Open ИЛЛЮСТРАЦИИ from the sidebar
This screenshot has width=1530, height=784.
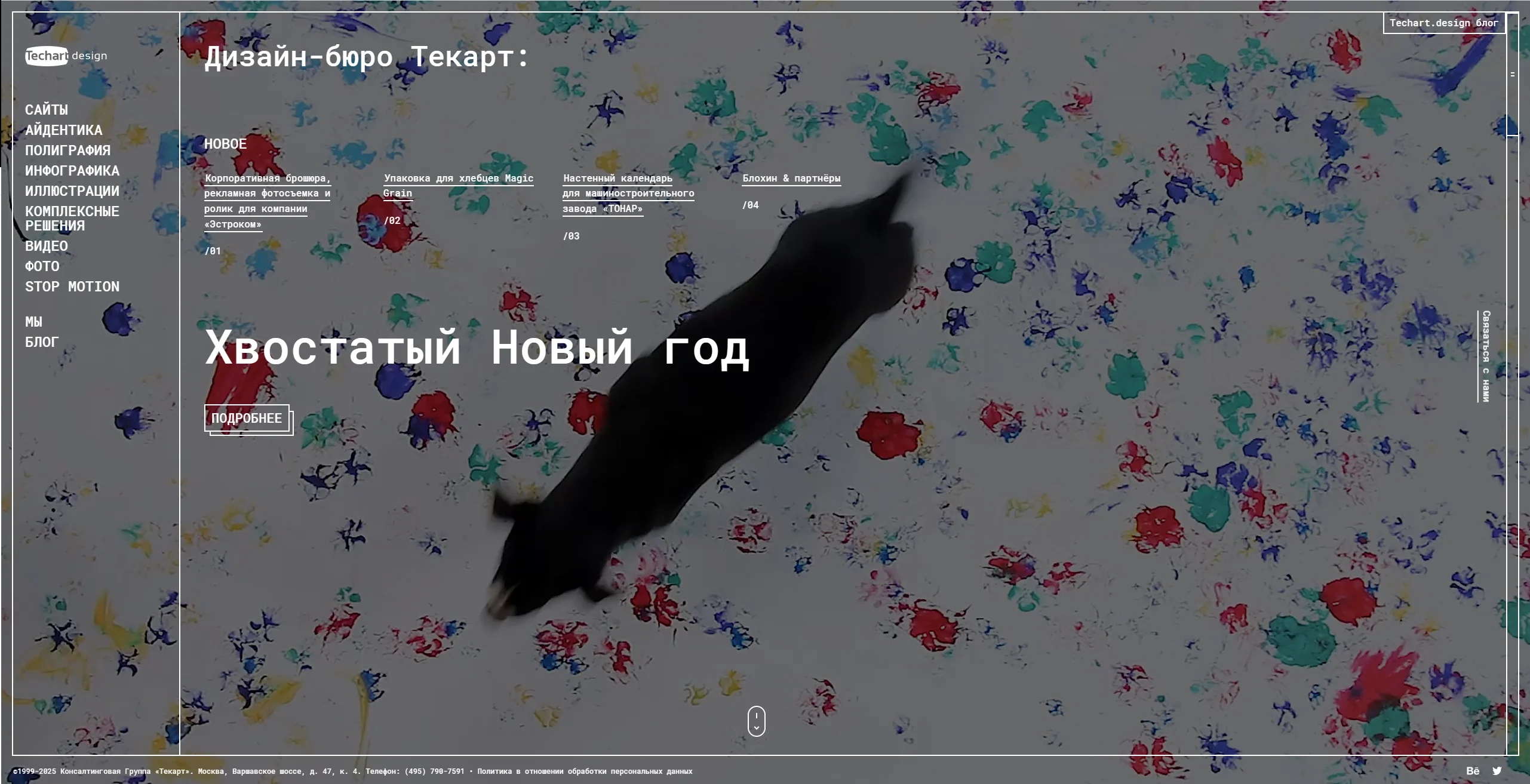click(72, 191)
